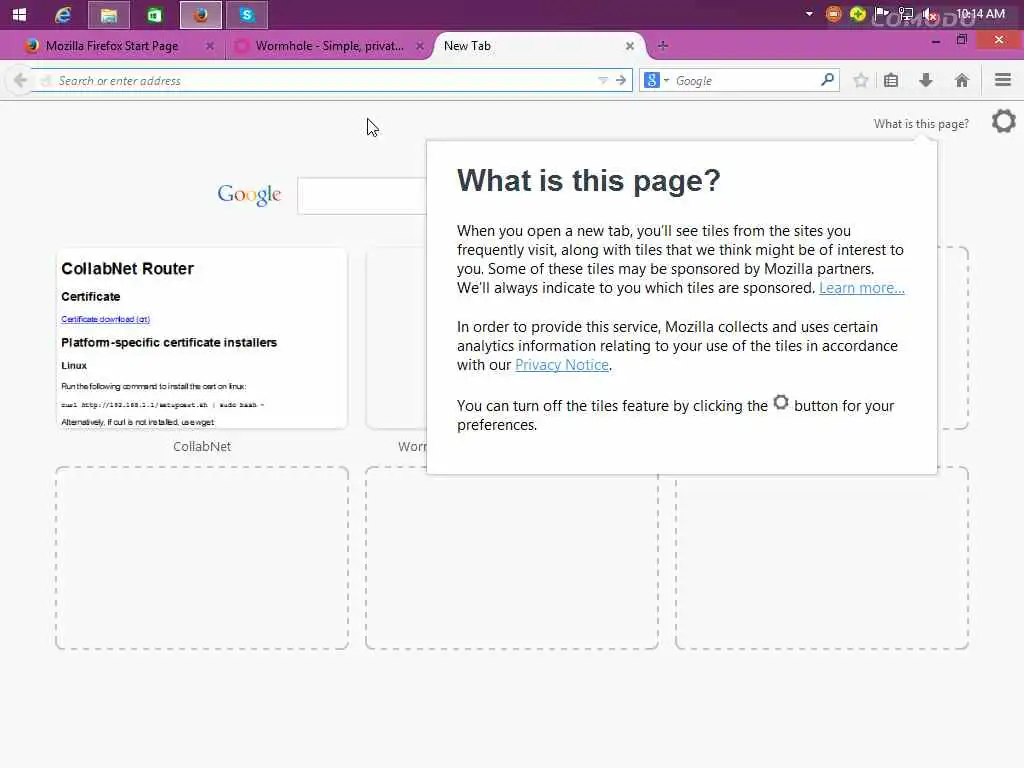Click the What is this page? heading

click(588, 180)
